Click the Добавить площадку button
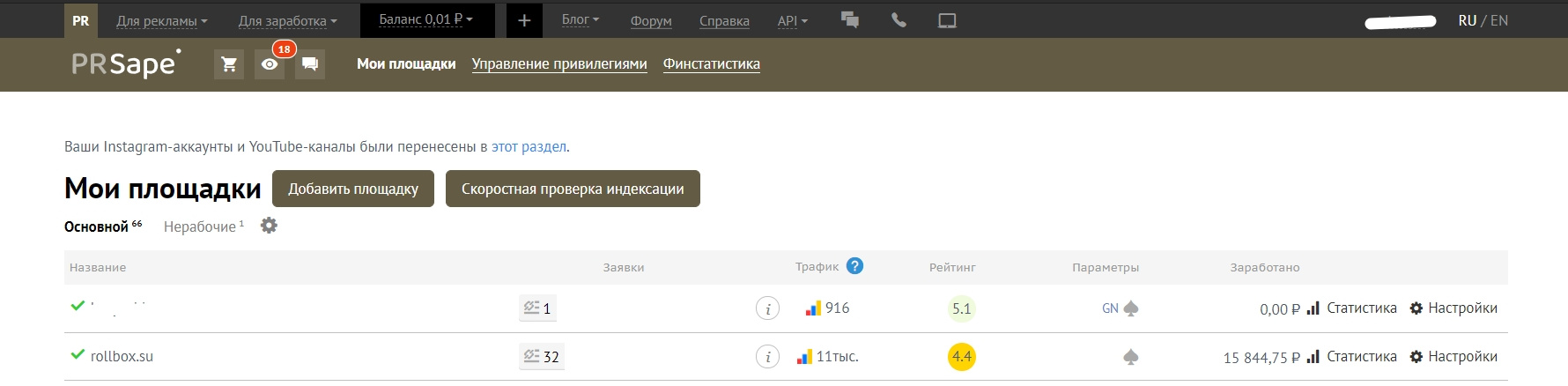Image resolution: width=1568 pixels, height=386 pixels. 353,189
